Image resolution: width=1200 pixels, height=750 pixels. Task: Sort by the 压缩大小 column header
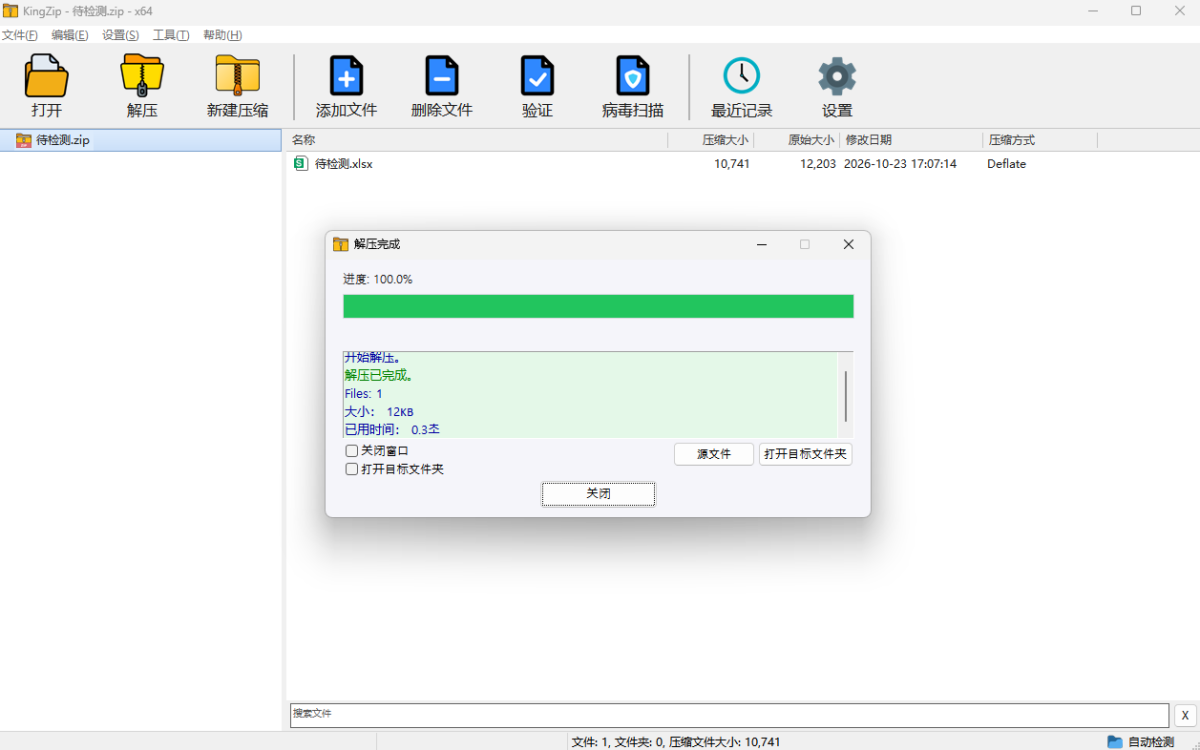(x=711, y=140)
